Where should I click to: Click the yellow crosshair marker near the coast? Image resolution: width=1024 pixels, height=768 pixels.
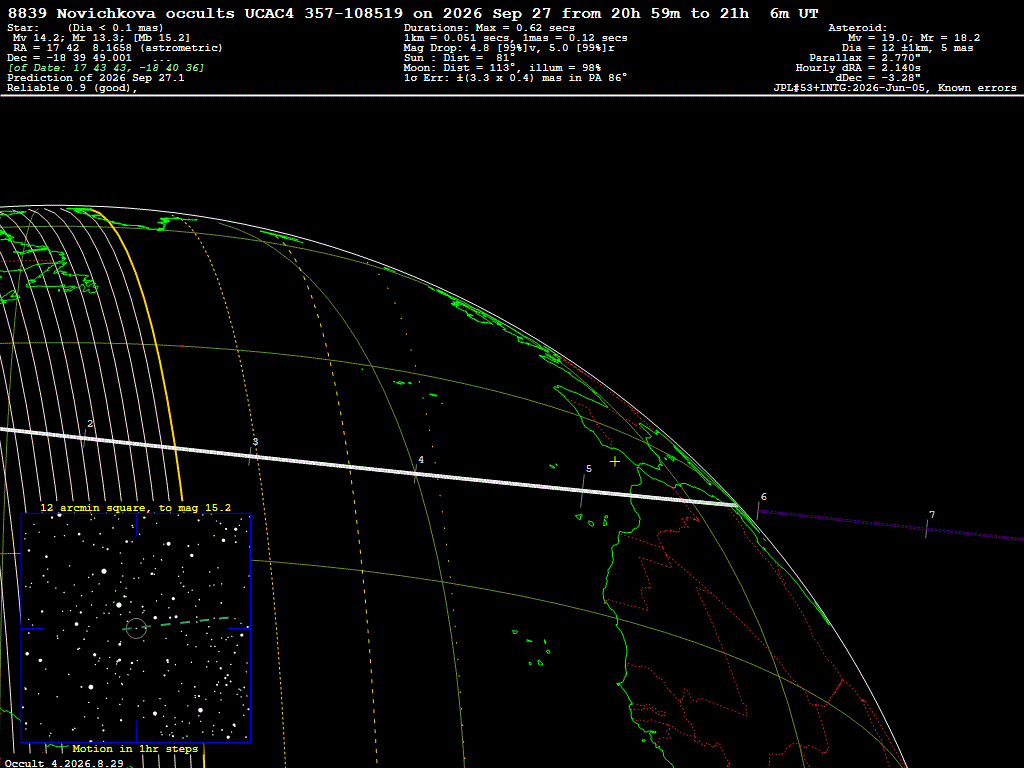615,462
